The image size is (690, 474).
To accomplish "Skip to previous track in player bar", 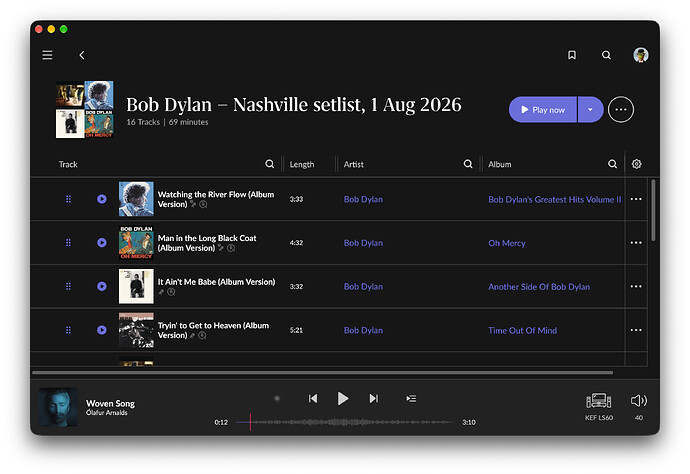I will 313,398.
